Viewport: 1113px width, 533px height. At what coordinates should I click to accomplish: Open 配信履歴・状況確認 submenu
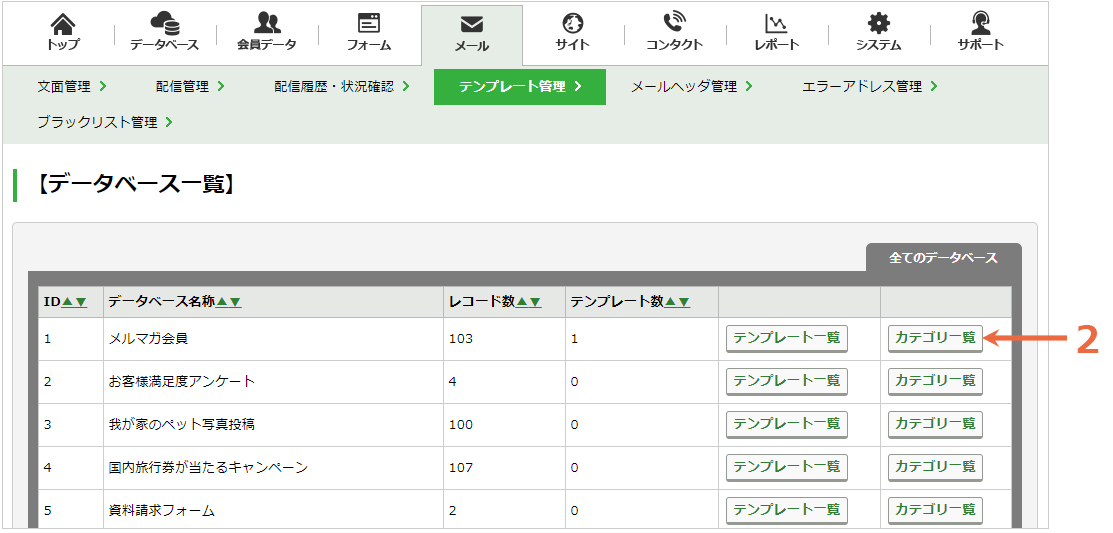click(342, 87)
